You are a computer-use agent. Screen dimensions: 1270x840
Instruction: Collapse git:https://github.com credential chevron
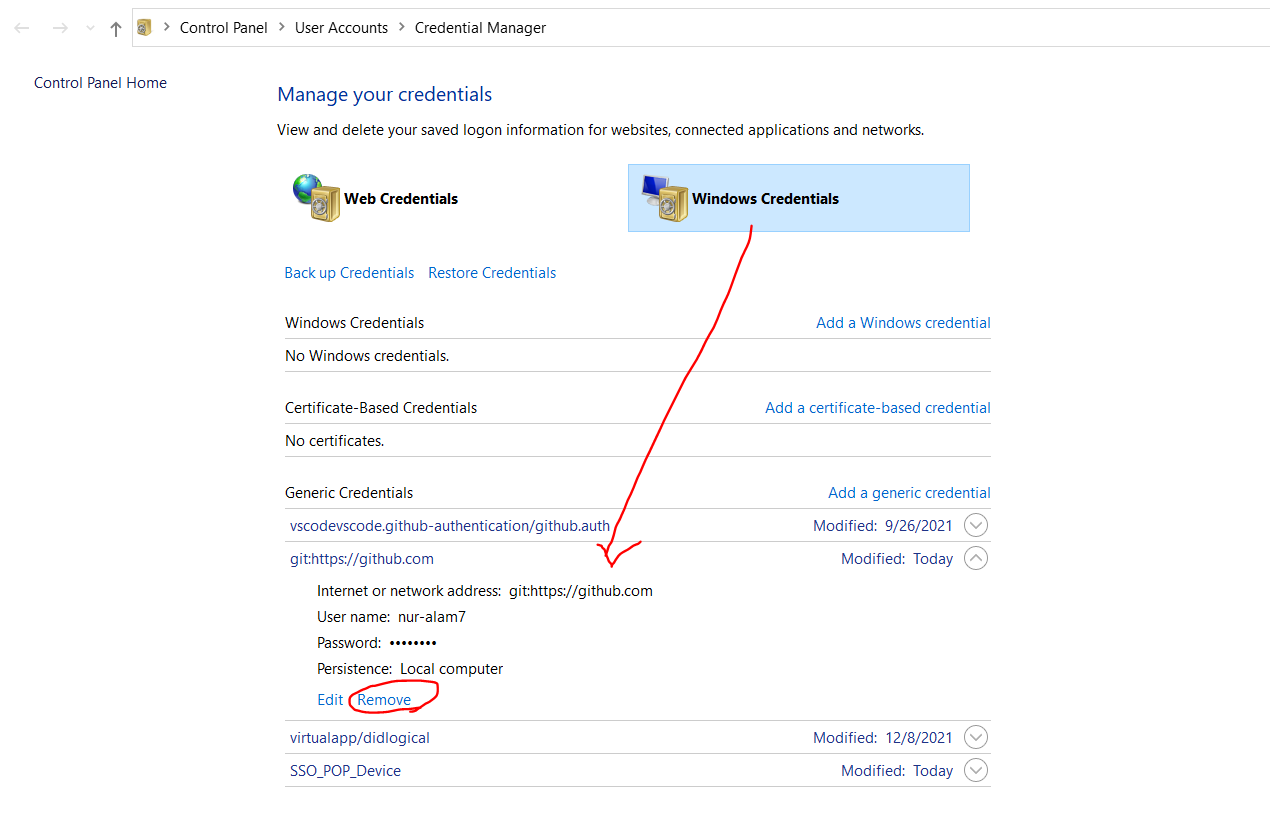click(976, 559)
